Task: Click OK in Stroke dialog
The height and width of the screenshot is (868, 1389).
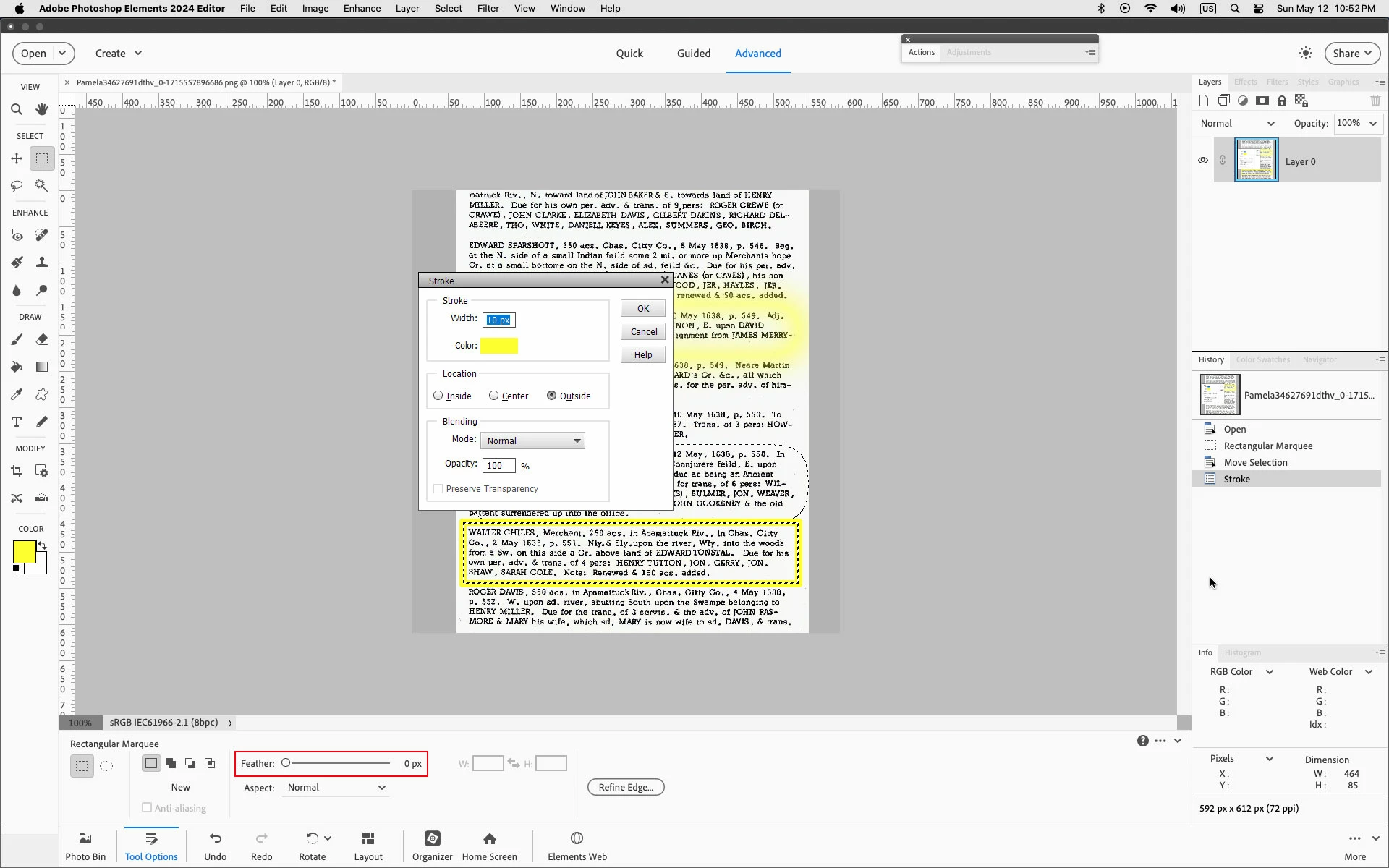Action: pos(642,309)
